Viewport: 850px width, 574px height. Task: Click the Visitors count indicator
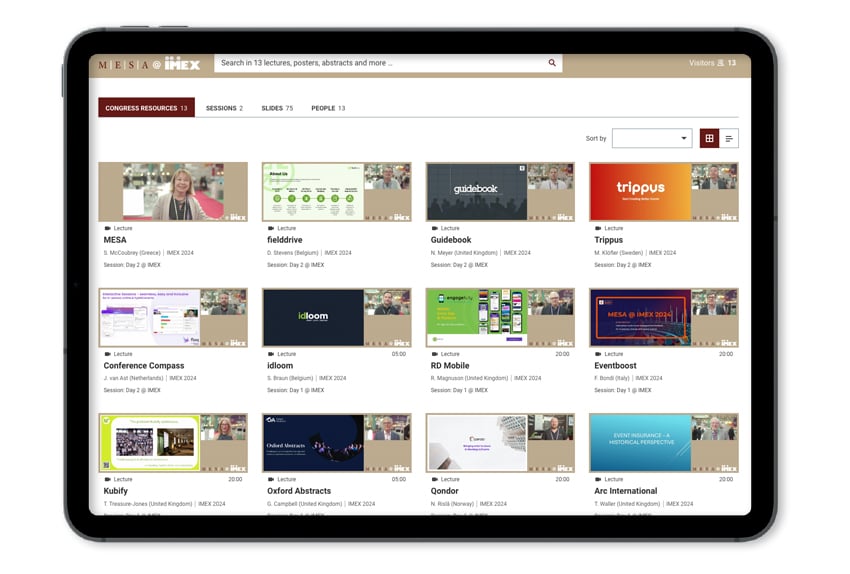(x=712, y=63)
